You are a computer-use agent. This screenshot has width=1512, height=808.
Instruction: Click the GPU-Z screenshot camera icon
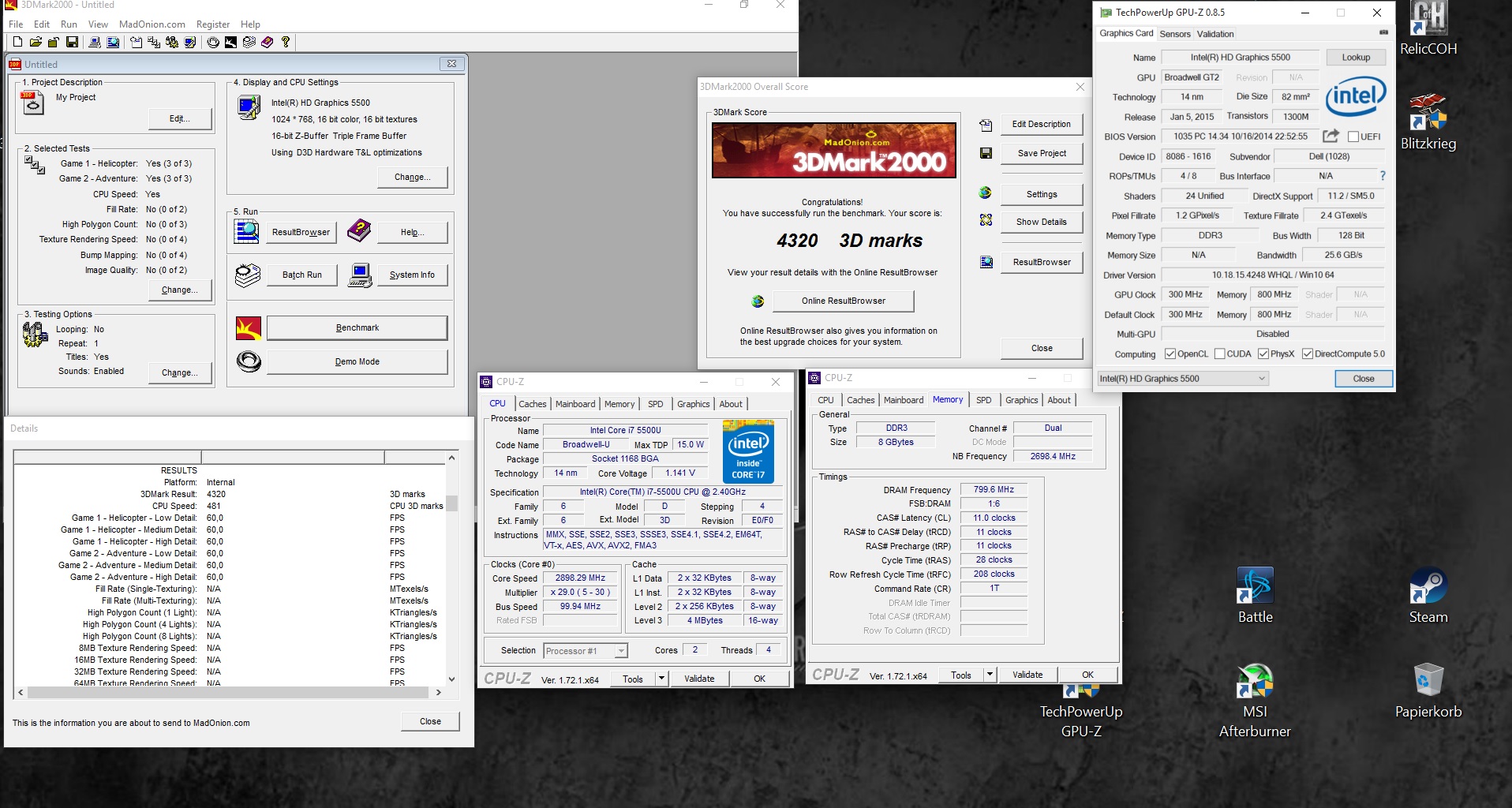pyautogui.click(x=1383, y=32)
